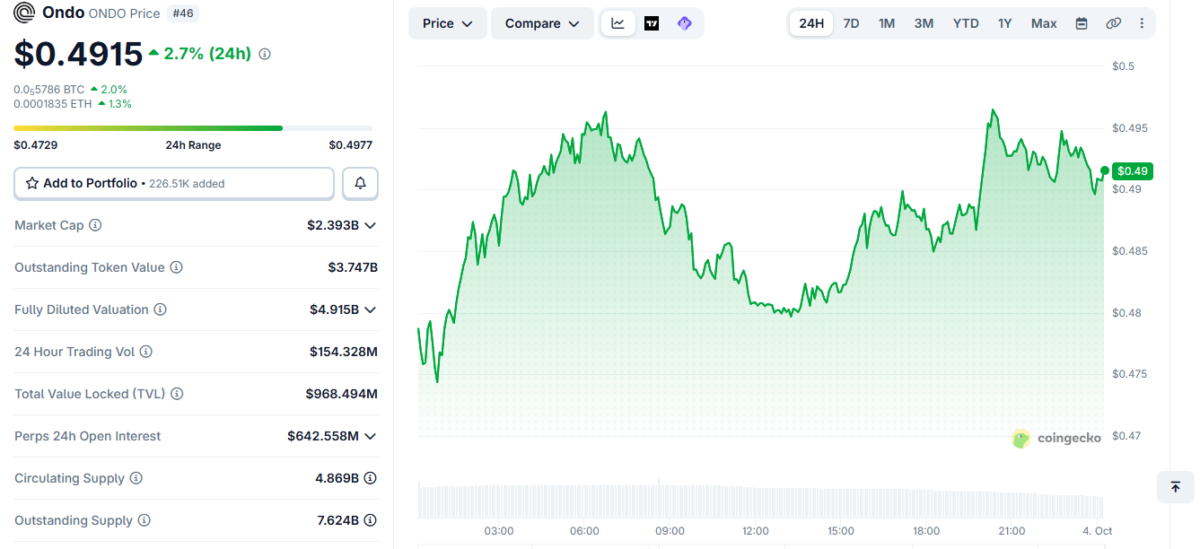Click the 12:00 time axis label
Viewport: 1200px width, 549px height.
click(755, 531)
